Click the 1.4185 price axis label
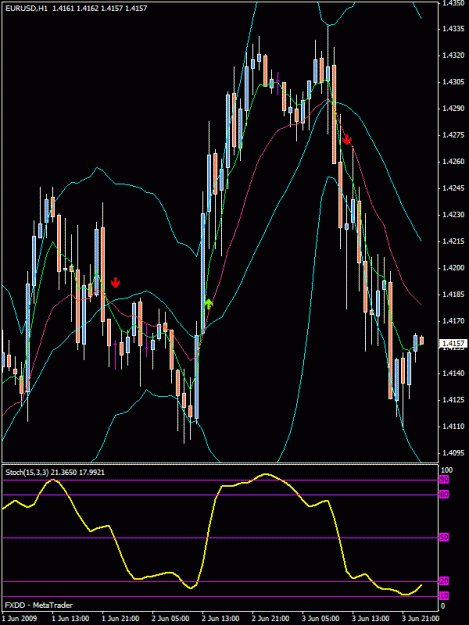The image size is (469, 625). pos(453,295)
